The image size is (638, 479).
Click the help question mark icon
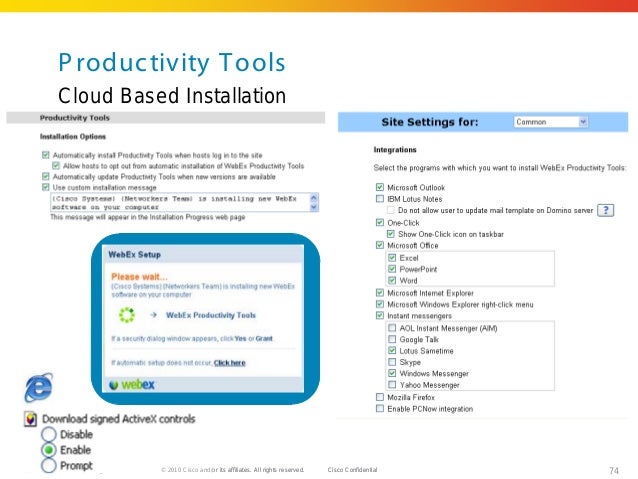pyautogui.click(x=605, y=210)
